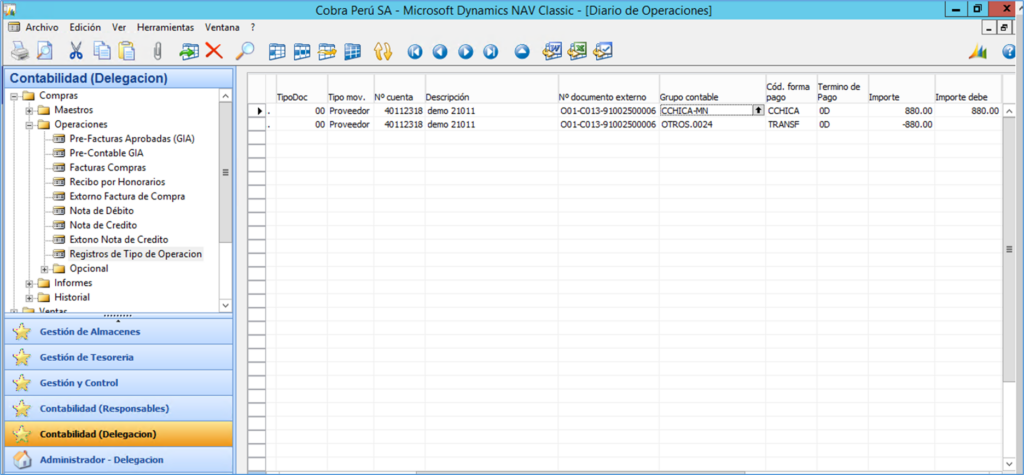Open the Ventana menu
The width and height of the screenshot is (1024, 475).
tap(222, 27)
